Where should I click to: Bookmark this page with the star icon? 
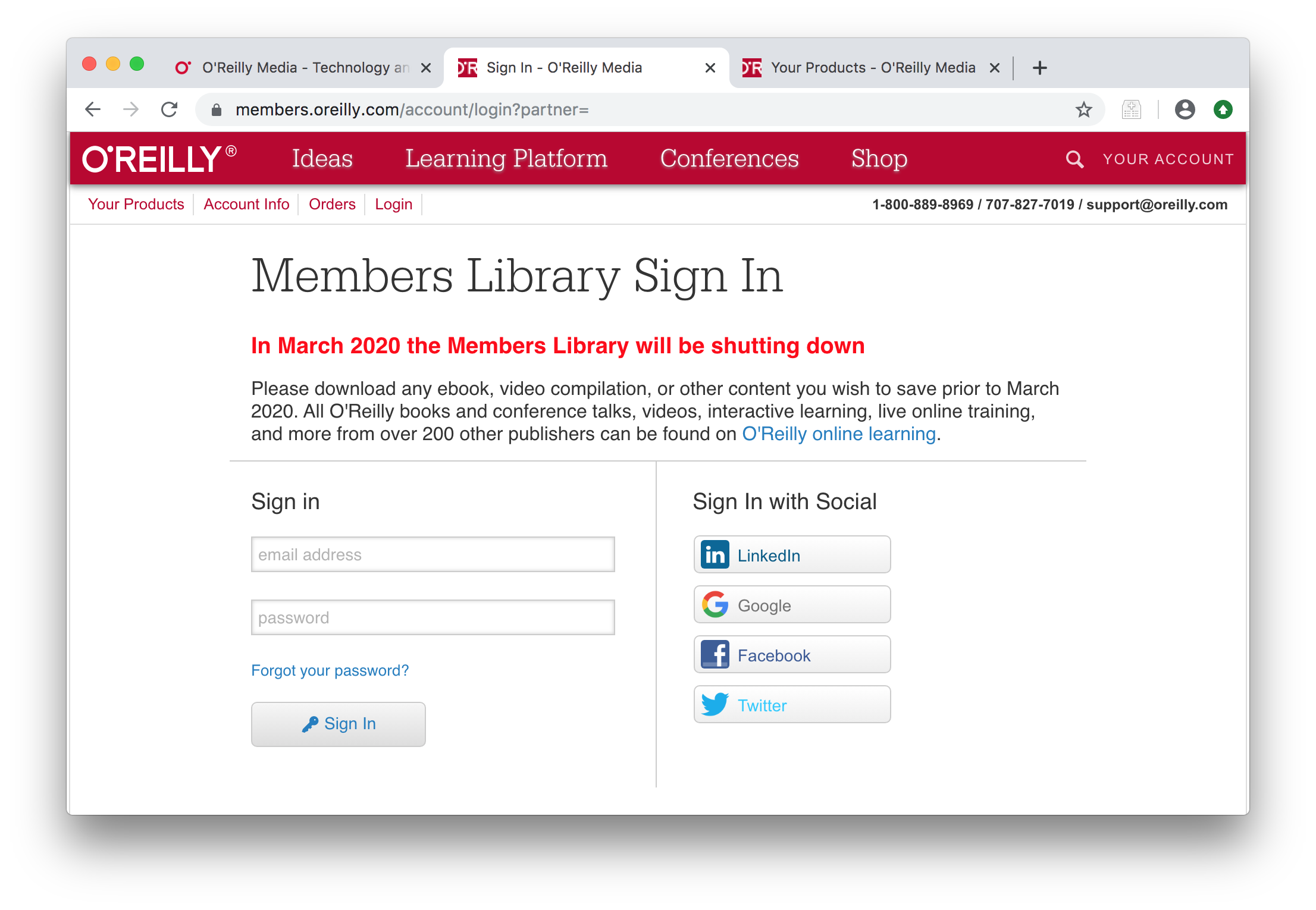point(1083,109)
